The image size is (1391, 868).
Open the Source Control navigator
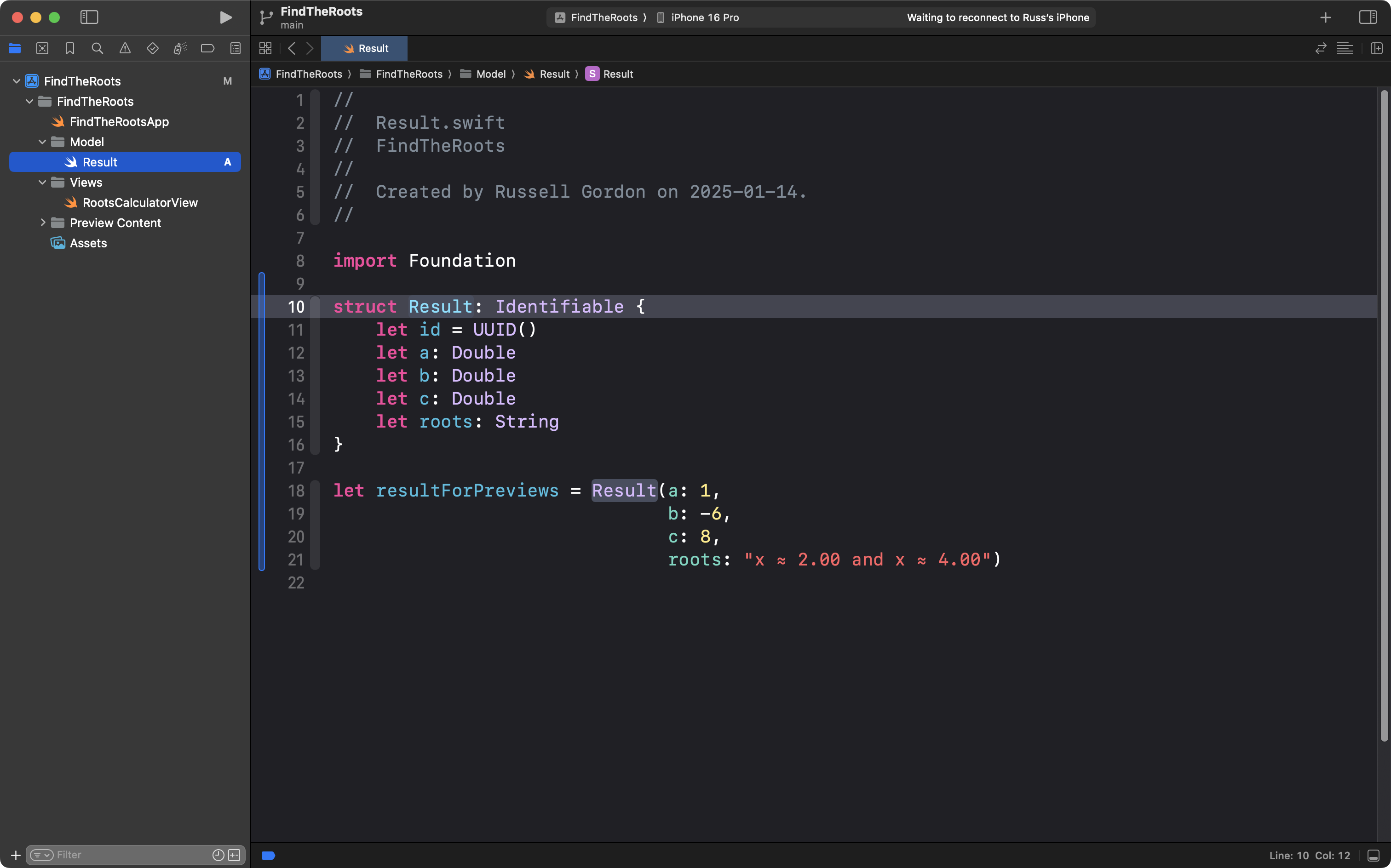pos(42,48)
